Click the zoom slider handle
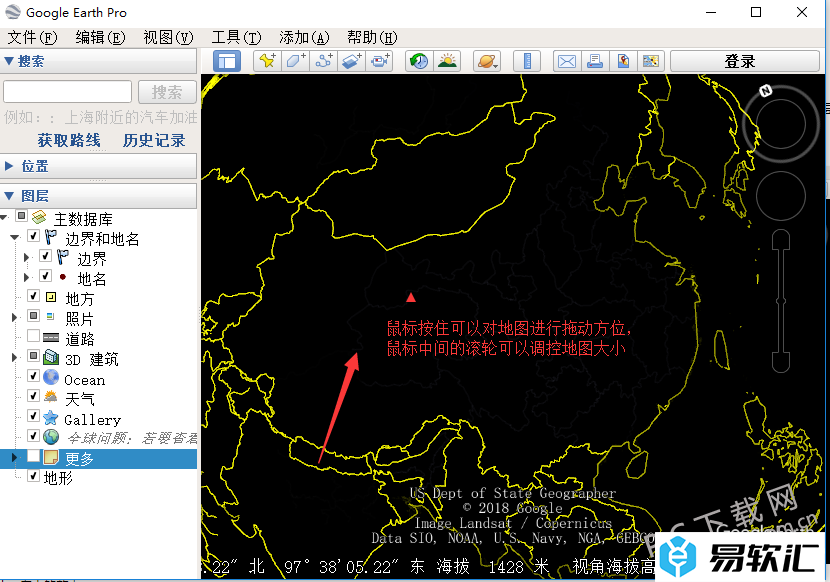Screen dimensions: 830x582 click(781, 301)
